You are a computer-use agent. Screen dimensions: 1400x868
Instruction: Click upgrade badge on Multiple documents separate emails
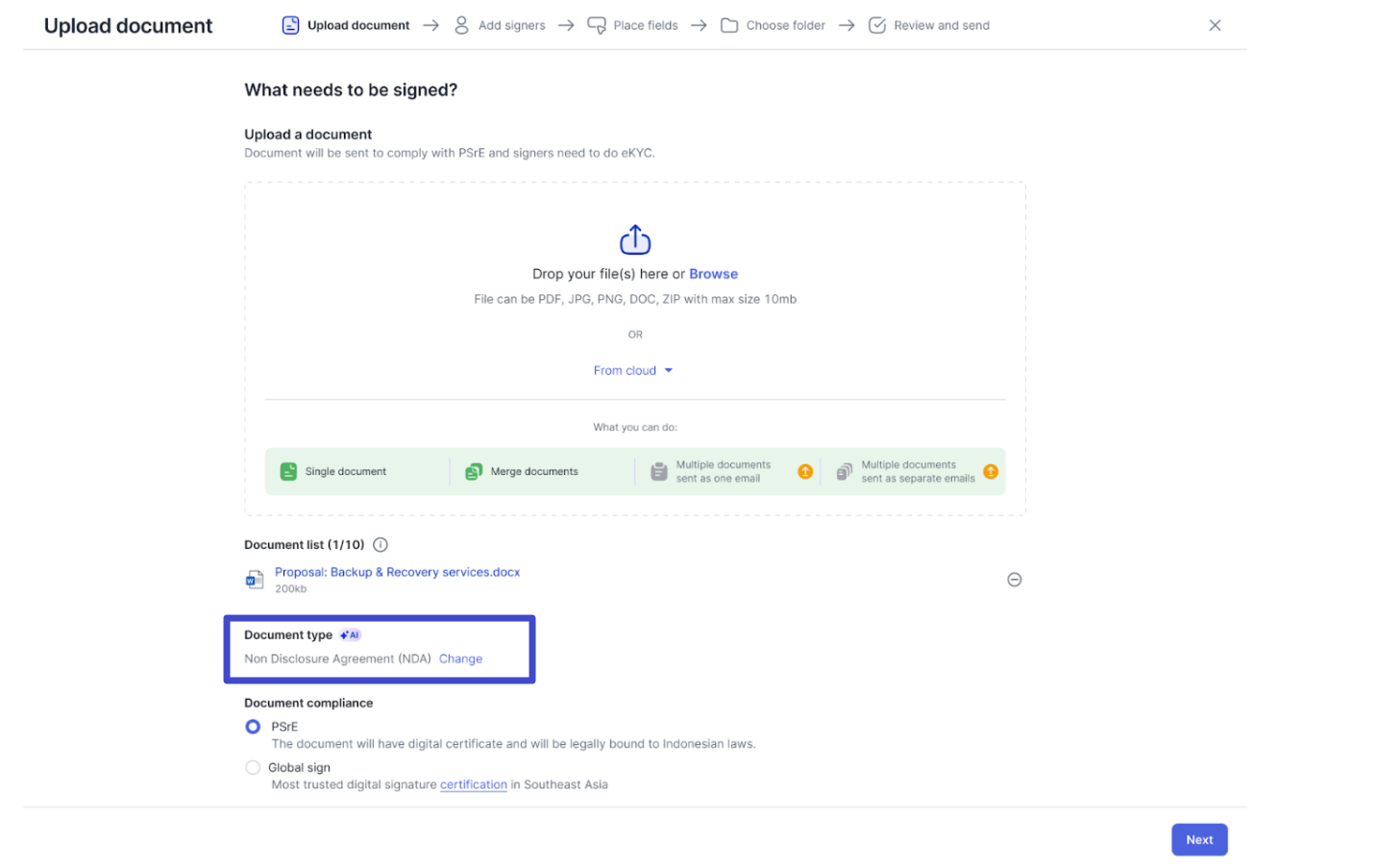pyautogui.click(x=990, y=472)
